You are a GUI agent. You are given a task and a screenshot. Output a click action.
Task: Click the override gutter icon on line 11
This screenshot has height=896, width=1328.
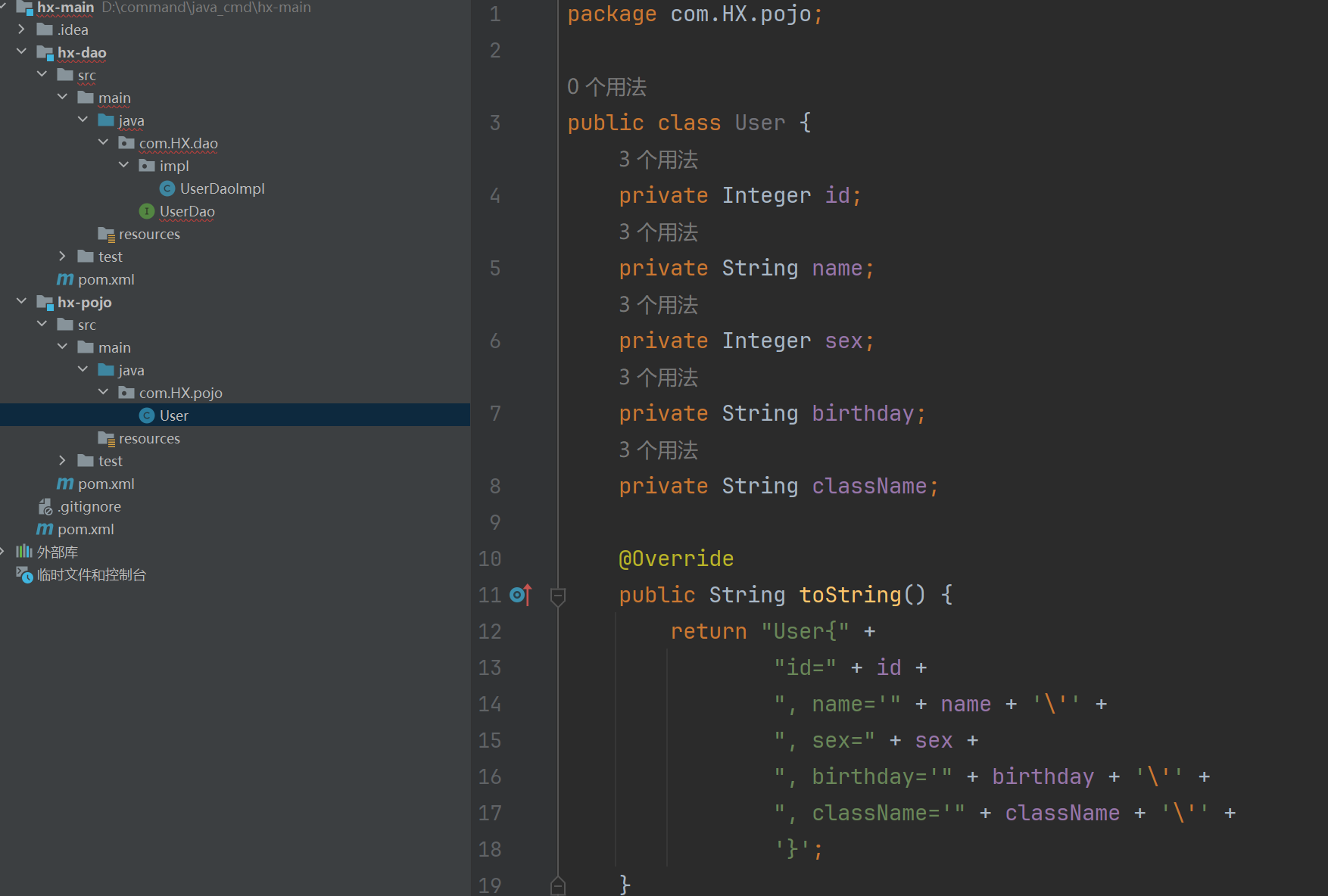pos(520,596)
